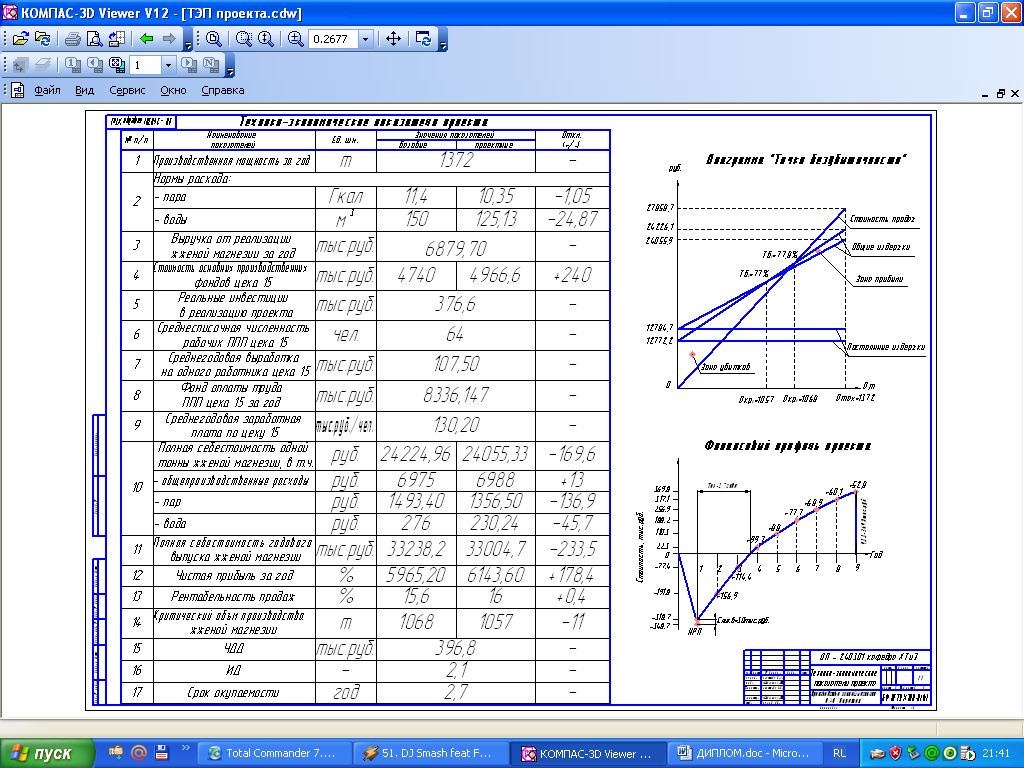Go to previous sheet icon
This screenshot has width=1024, height=768.
(x=95, y=65)
